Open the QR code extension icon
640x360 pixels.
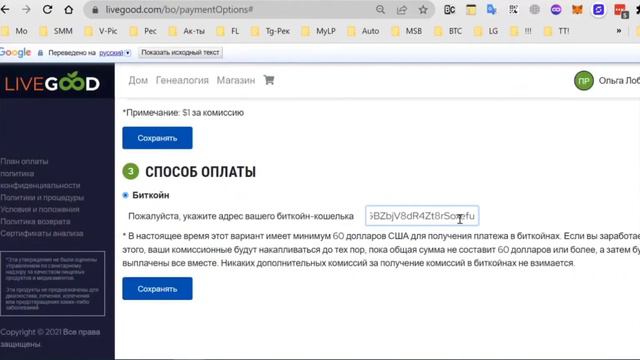point(513,9)
